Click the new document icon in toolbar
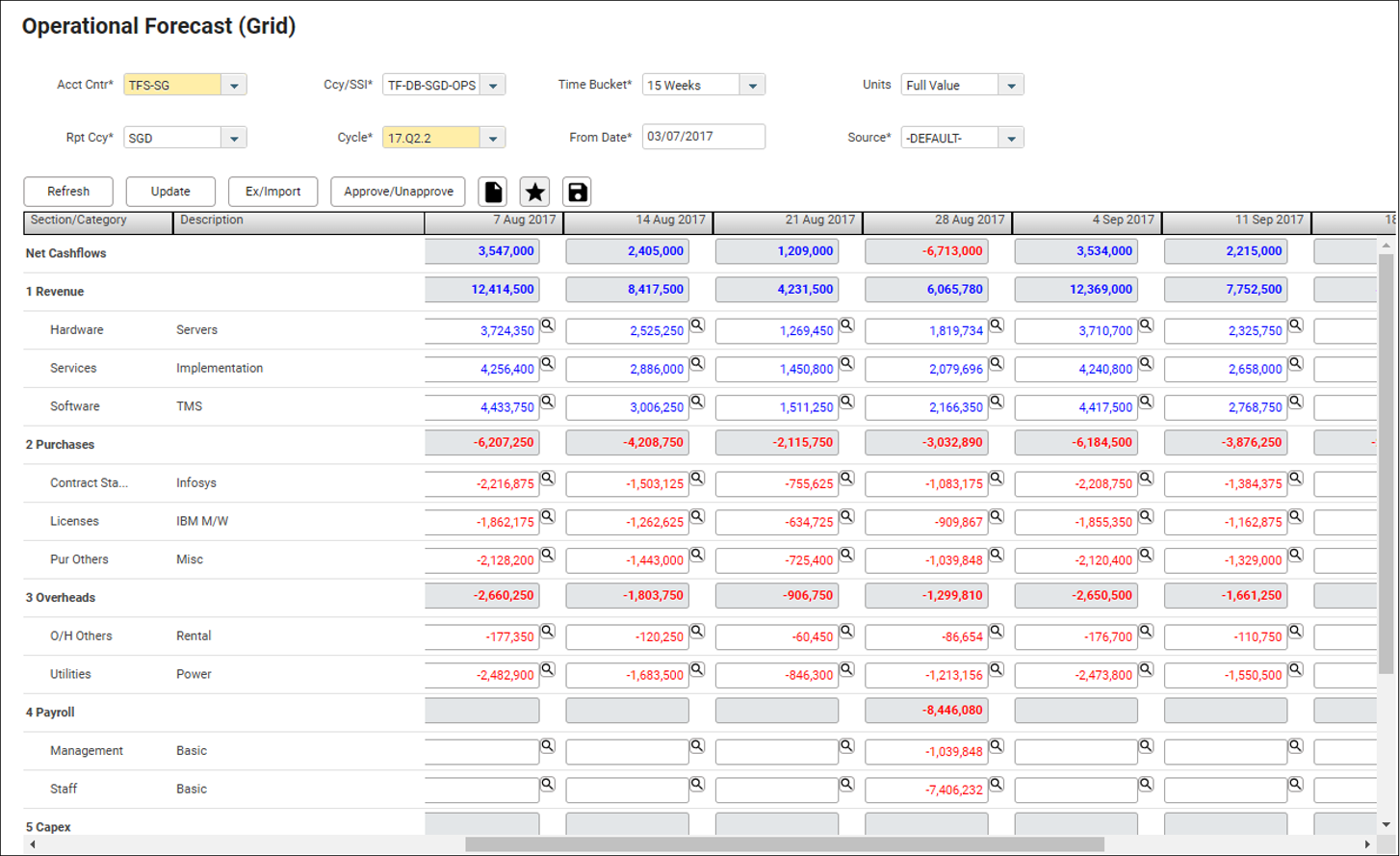The image size is (1400, 856). (493, 192)
